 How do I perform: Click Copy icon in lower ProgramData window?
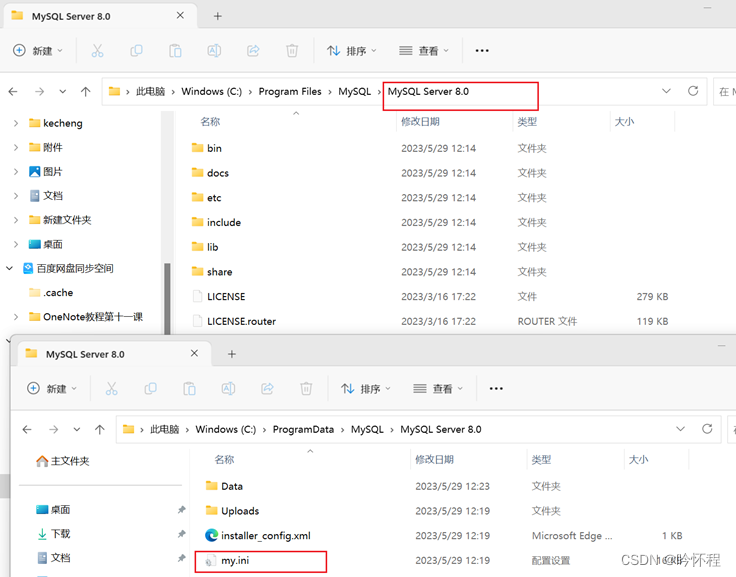point(151,389)
